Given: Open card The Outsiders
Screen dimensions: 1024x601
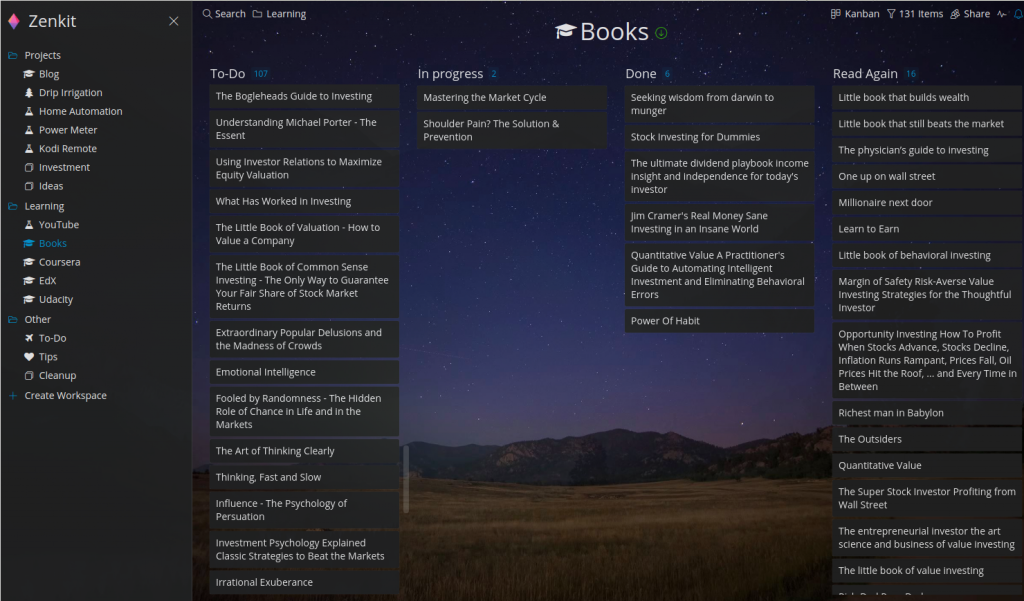Looking at the screenshot, I should coord(927,440).
